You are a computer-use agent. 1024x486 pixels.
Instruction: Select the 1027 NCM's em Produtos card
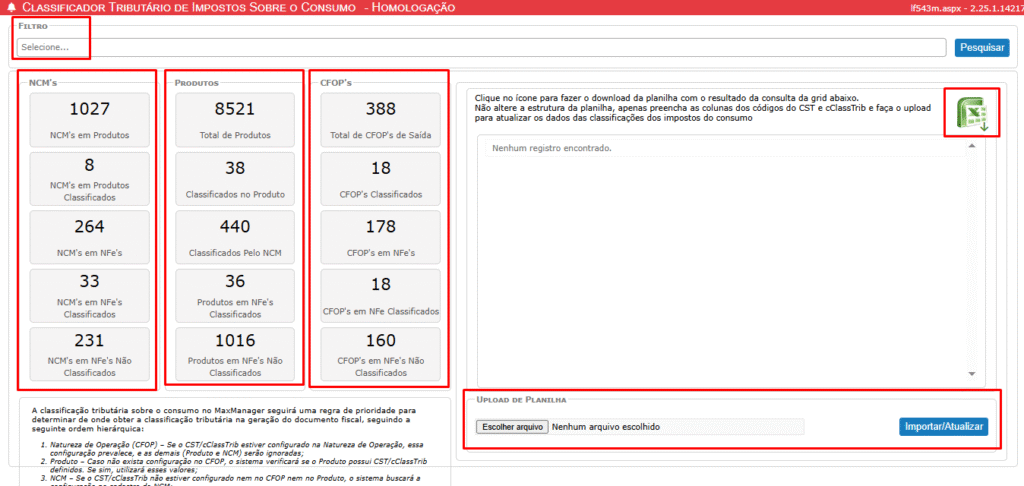click(89, 119)
